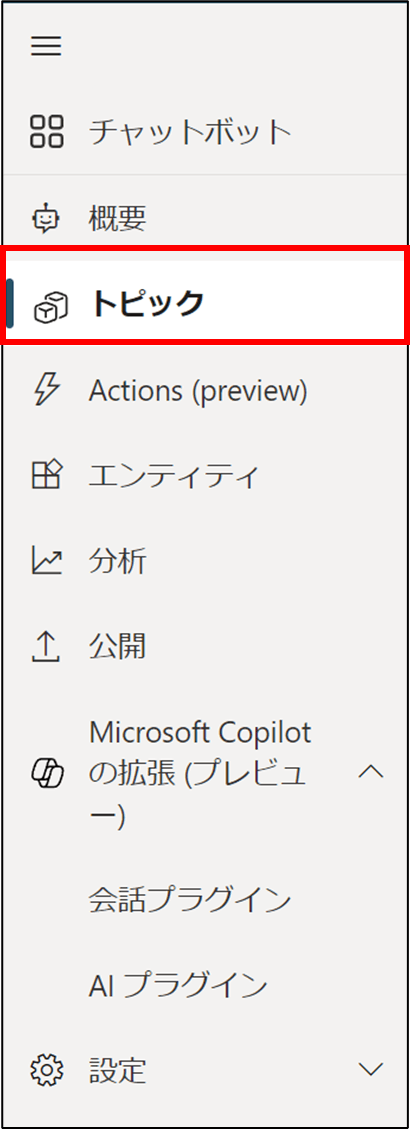Viewport: 410px width, 1129px height.
Task: Click the 概要 bot icon
Action: tap(47, 218)
